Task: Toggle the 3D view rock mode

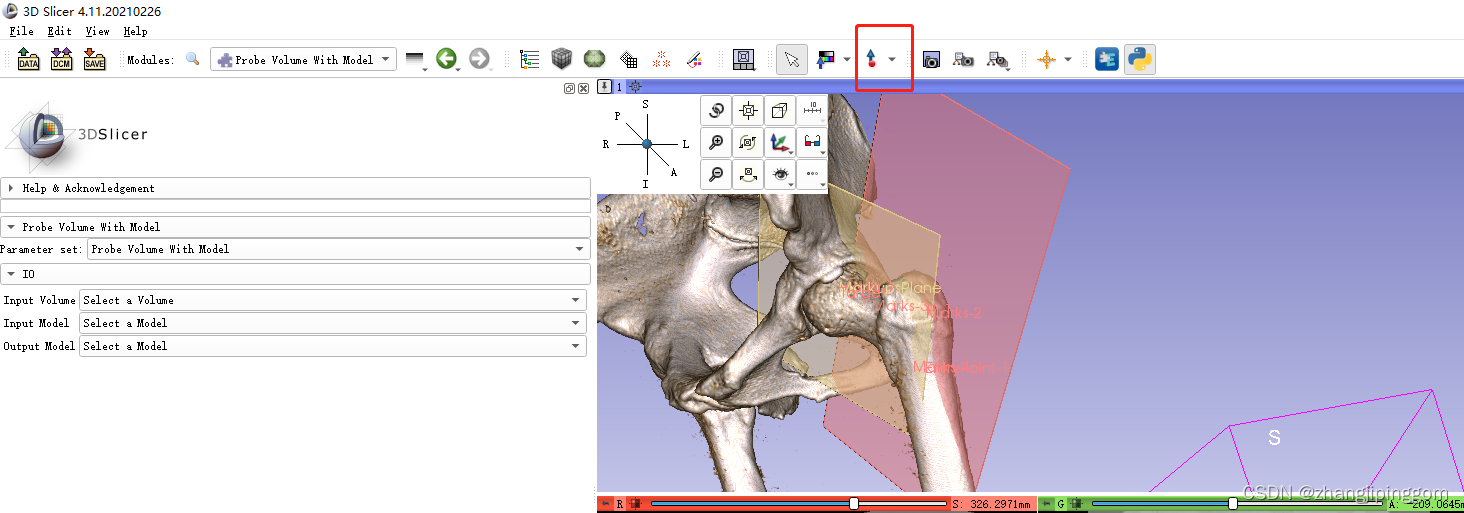Action: (x=748, y=174)
